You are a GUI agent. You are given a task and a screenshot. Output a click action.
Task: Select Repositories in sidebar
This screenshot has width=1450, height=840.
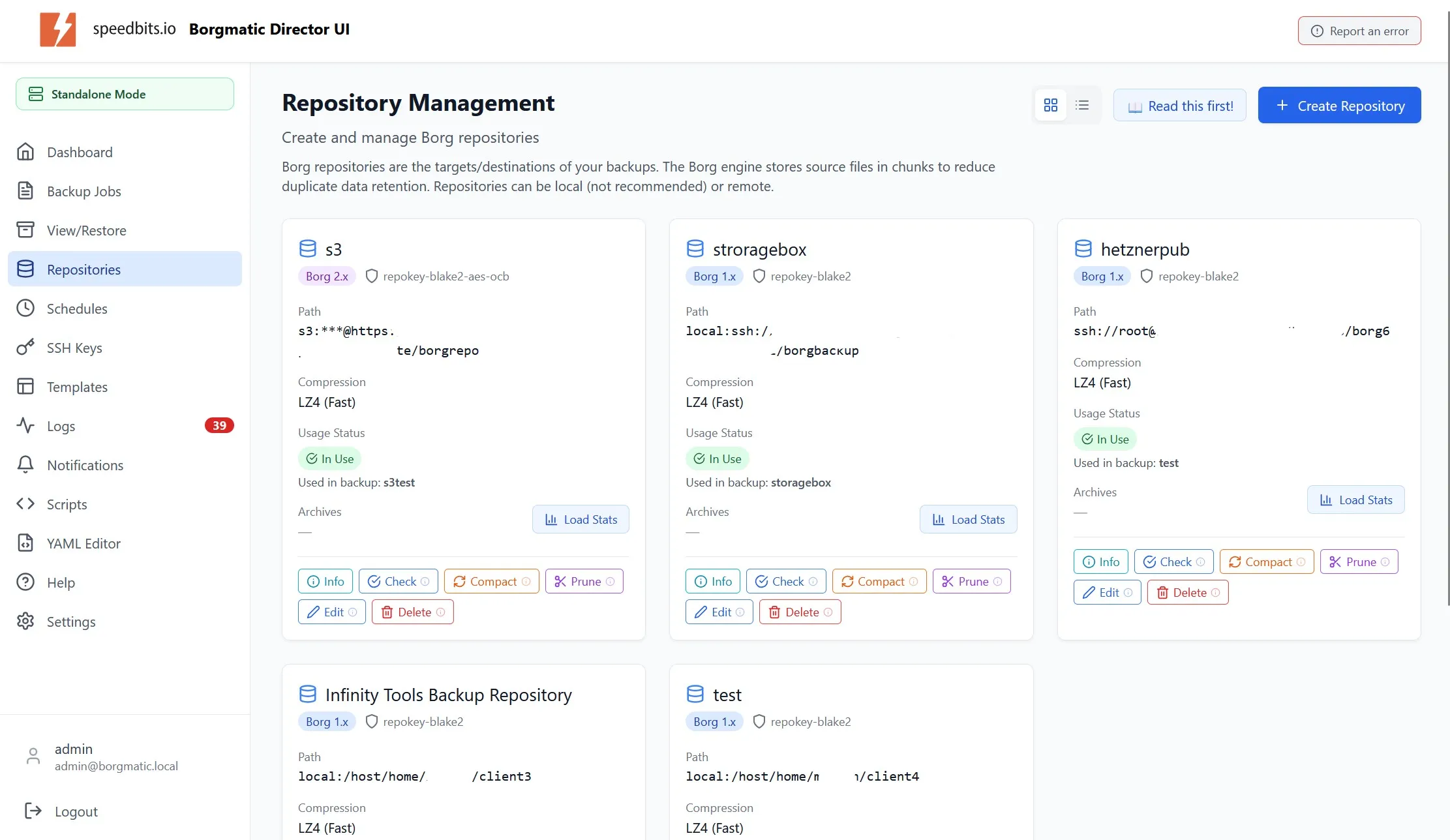pos(125,269)
